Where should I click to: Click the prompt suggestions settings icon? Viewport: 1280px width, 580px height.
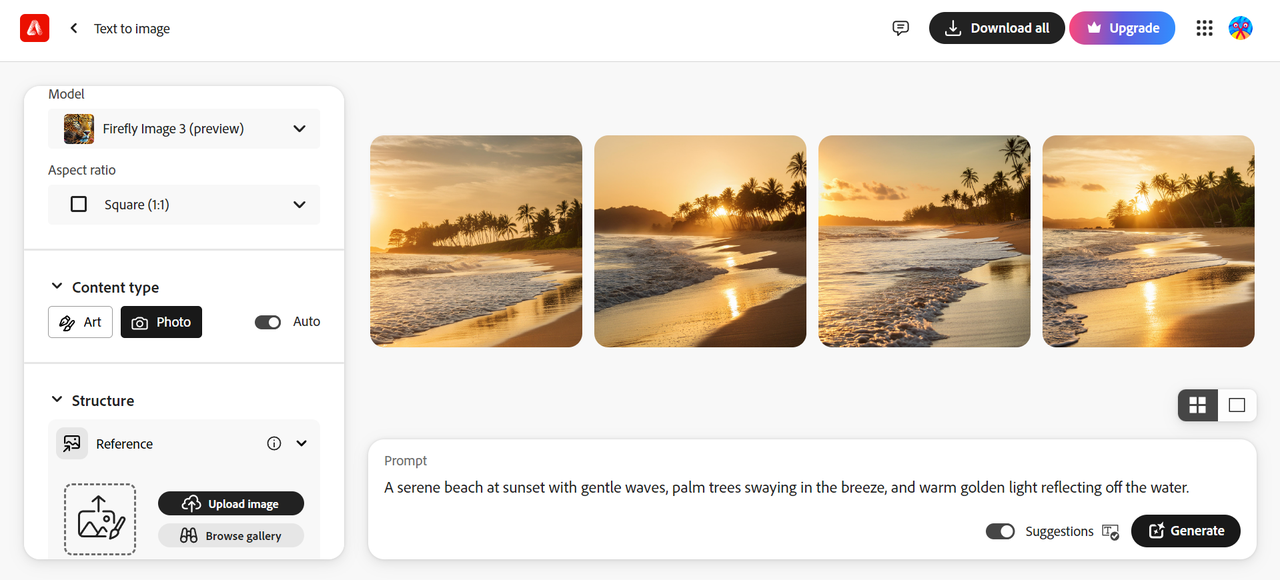tap(1110, 531)
